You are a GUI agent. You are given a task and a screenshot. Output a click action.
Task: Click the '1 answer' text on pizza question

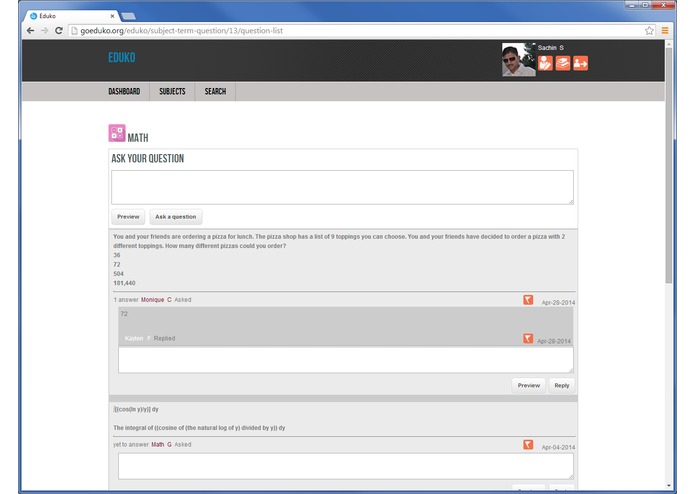(x=126, y=300)
